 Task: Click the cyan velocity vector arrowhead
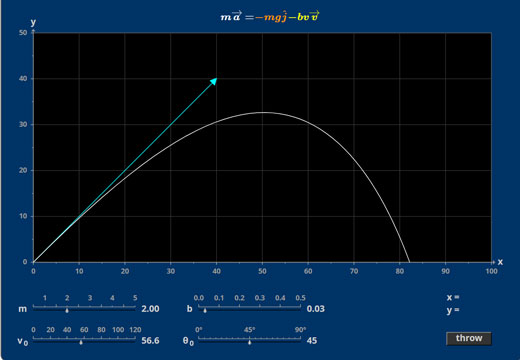214,81
